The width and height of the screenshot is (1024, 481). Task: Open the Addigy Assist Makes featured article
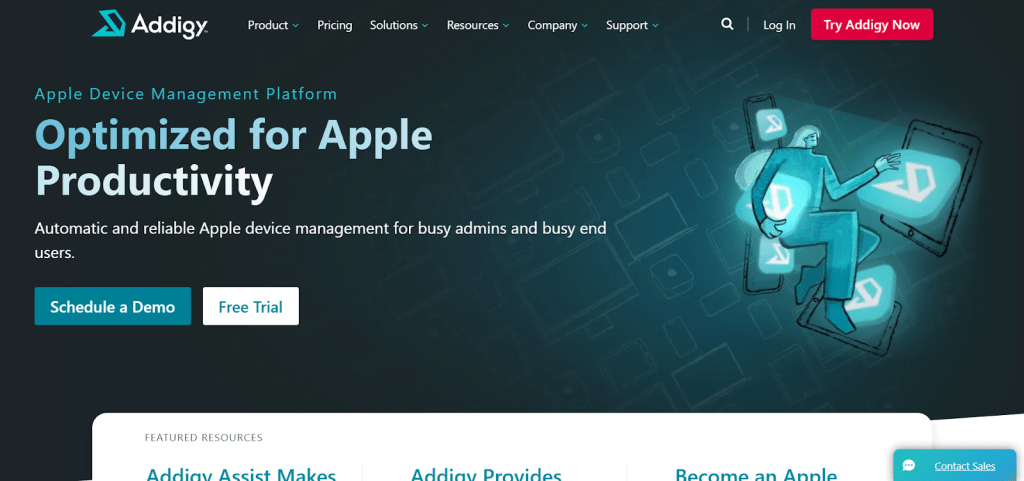[x=241, y=474]
